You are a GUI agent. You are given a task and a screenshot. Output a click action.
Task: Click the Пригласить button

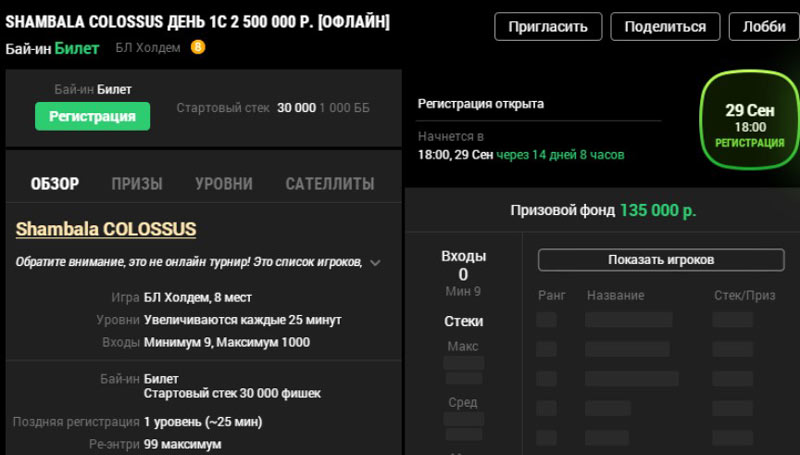coord(548,27)
